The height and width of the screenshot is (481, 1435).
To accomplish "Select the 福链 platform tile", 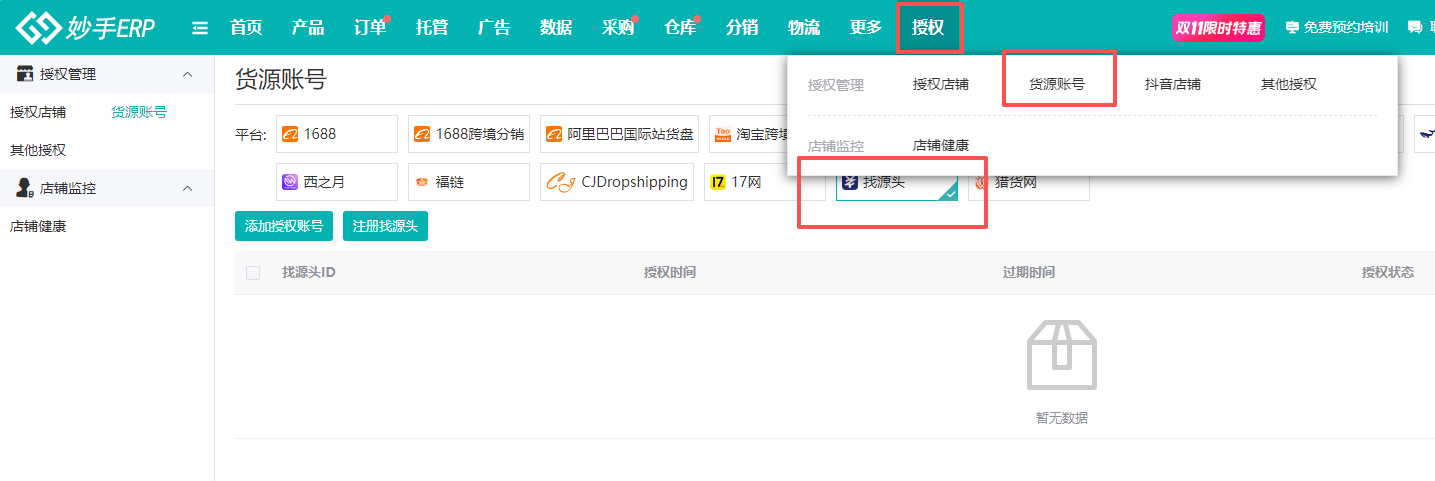I will (x=469, y=182).
